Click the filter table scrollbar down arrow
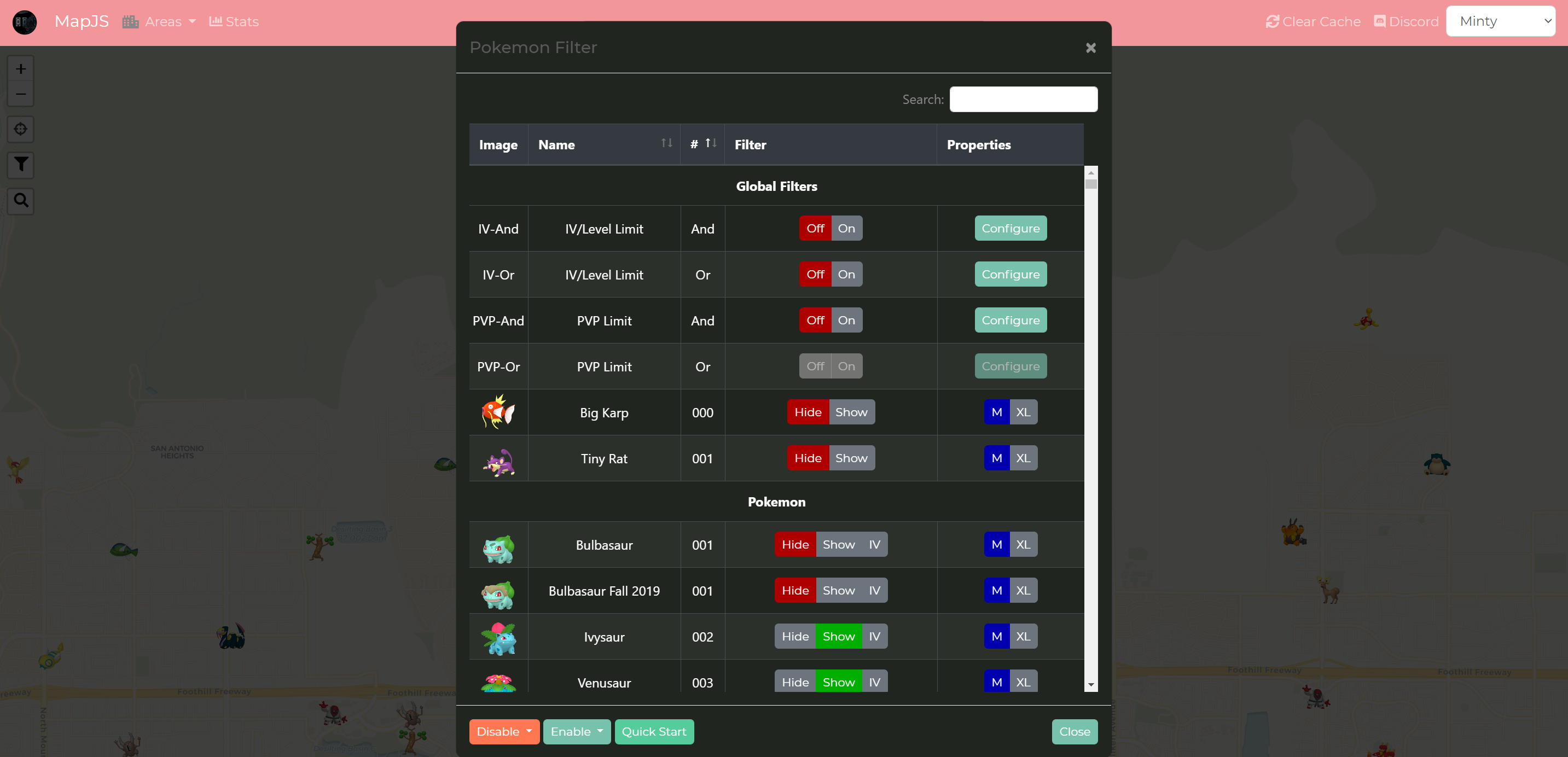The height and width of the screenshot is (757, 1568). click(1091, 685)
